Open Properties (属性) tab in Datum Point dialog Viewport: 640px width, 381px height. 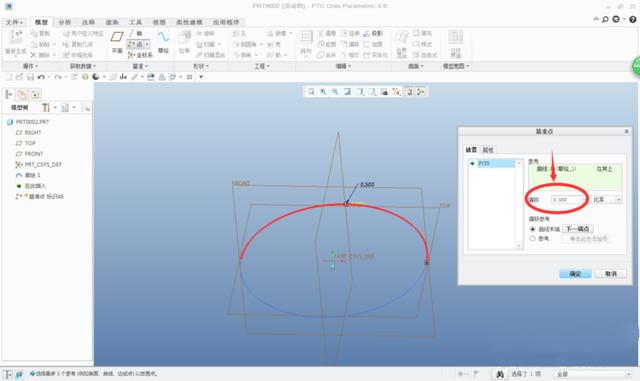point(488,150)
